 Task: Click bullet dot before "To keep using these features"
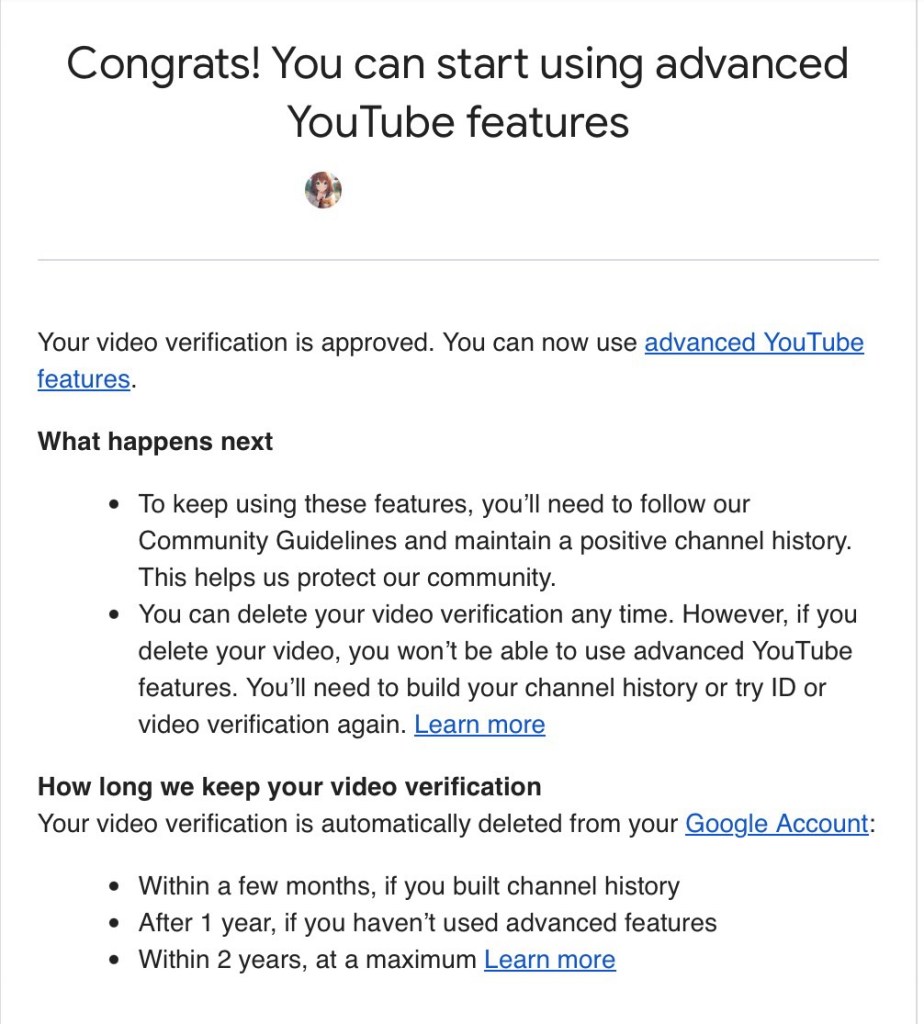pos(117,505)
